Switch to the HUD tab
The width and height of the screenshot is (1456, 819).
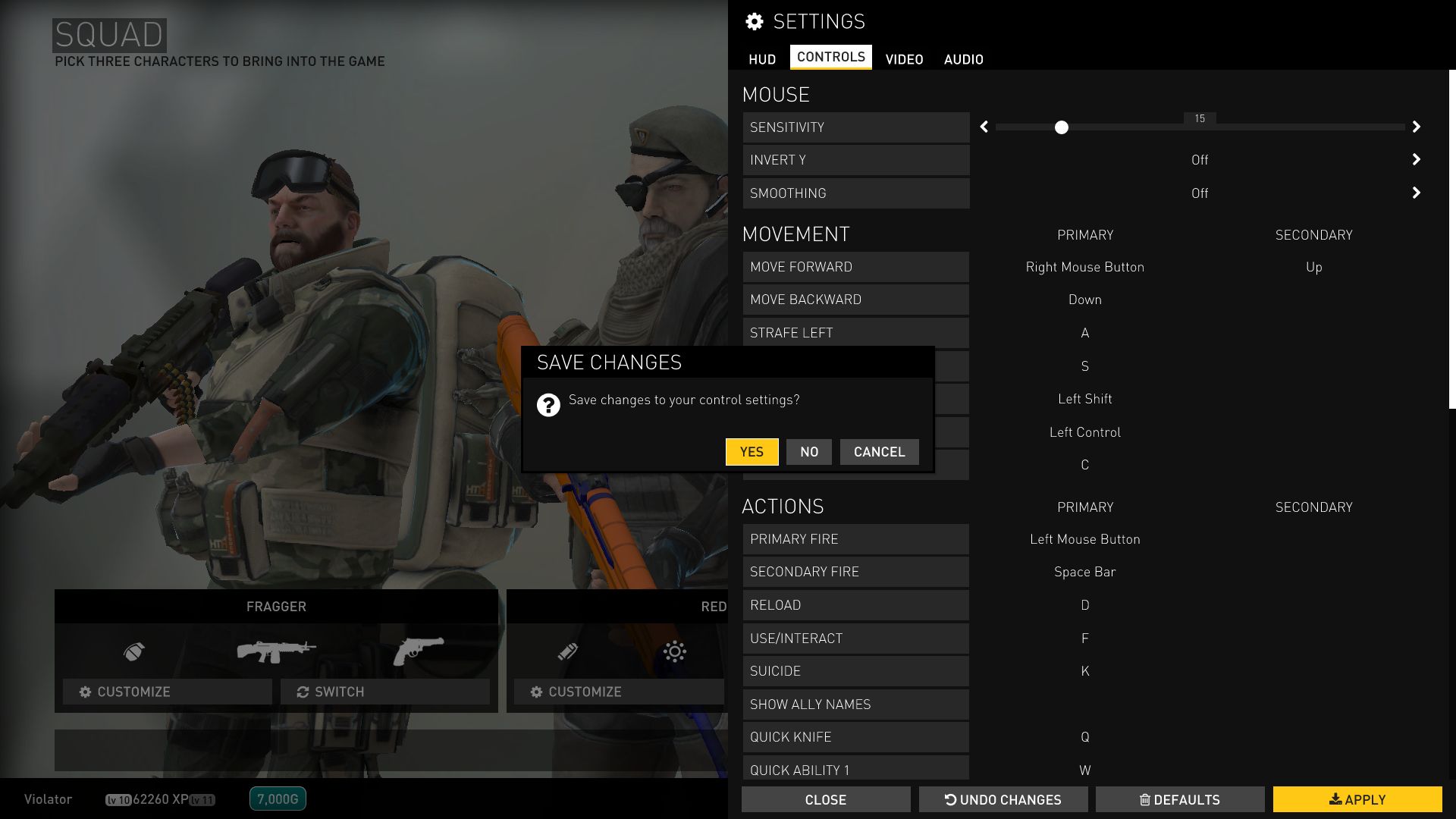point(761,59)
